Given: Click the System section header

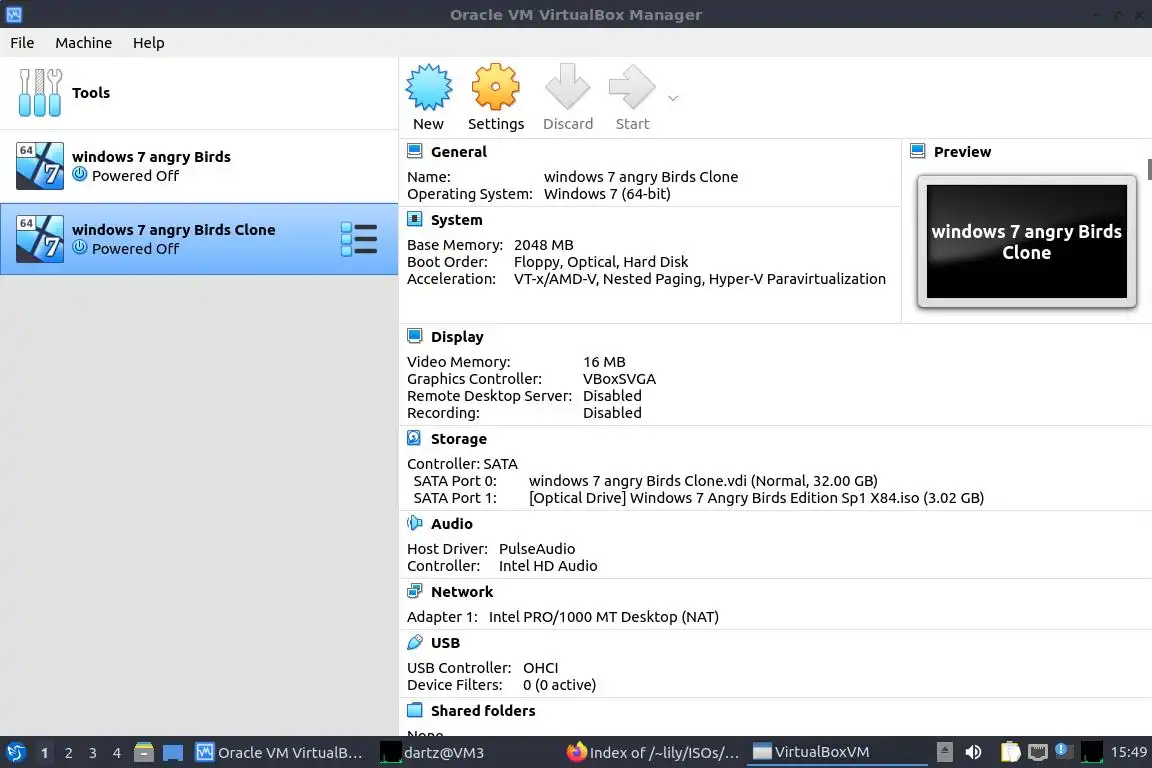Looking at the screenshot, I should 456,220.
